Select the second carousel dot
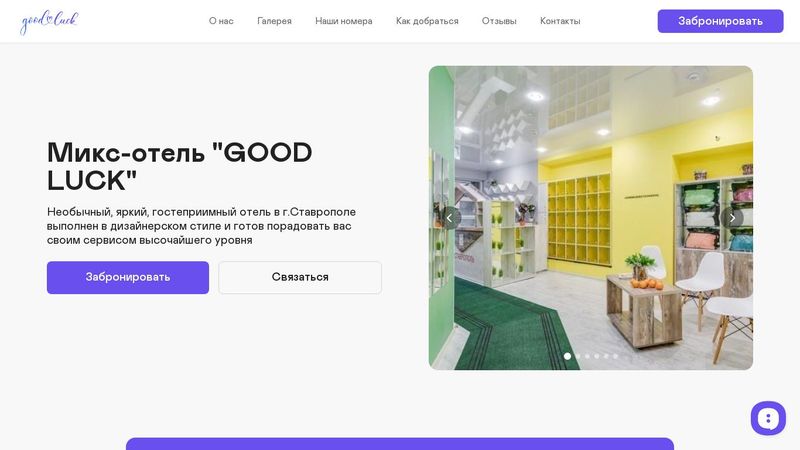This screenshot has height=450, width=800. [x=578, y=356]
